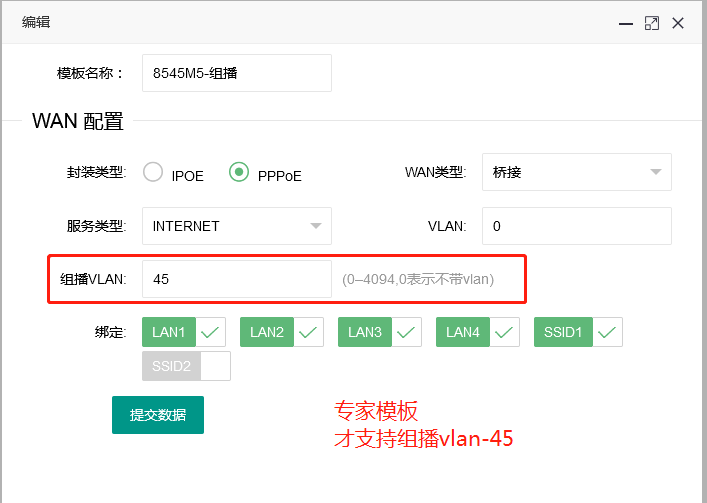
Task: Expand the 服务类型 INTERNET dropdown
Action: point(236,226)
